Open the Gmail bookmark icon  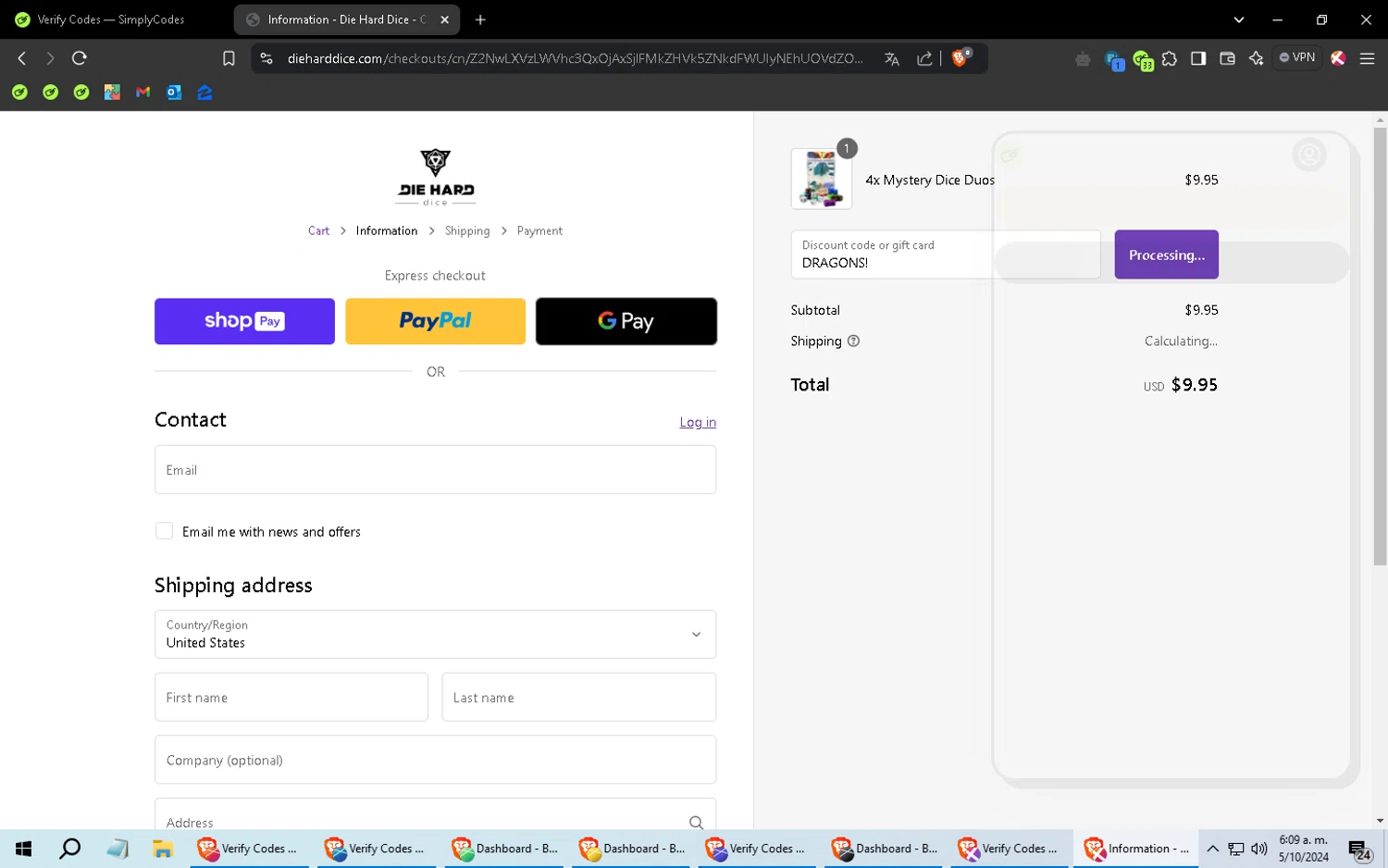pos(143,92)
